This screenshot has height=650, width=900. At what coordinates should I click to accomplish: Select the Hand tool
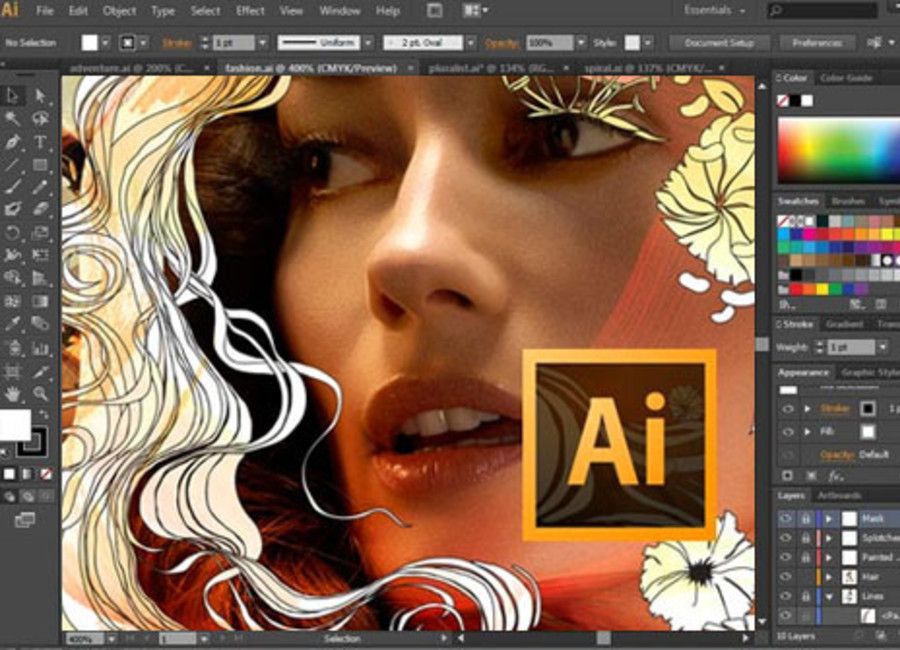pos(13,394)
